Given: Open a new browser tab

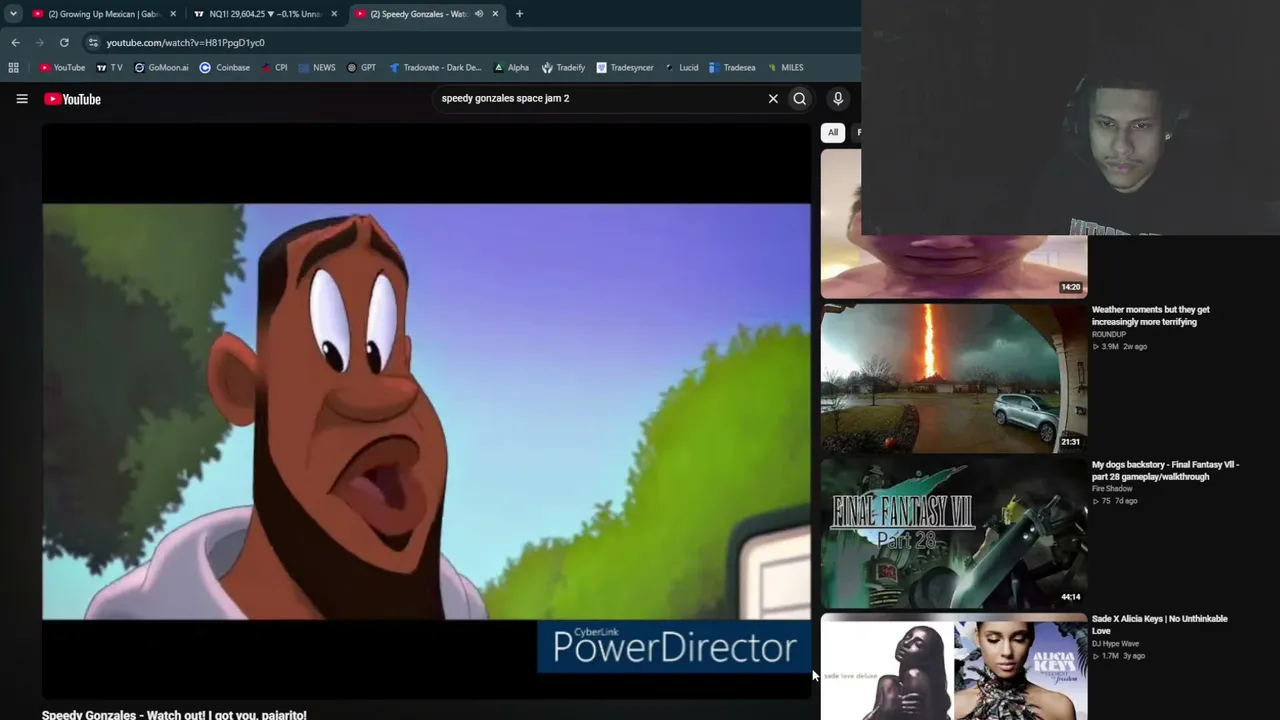Looking at the screenshot, I should [519, 14].
